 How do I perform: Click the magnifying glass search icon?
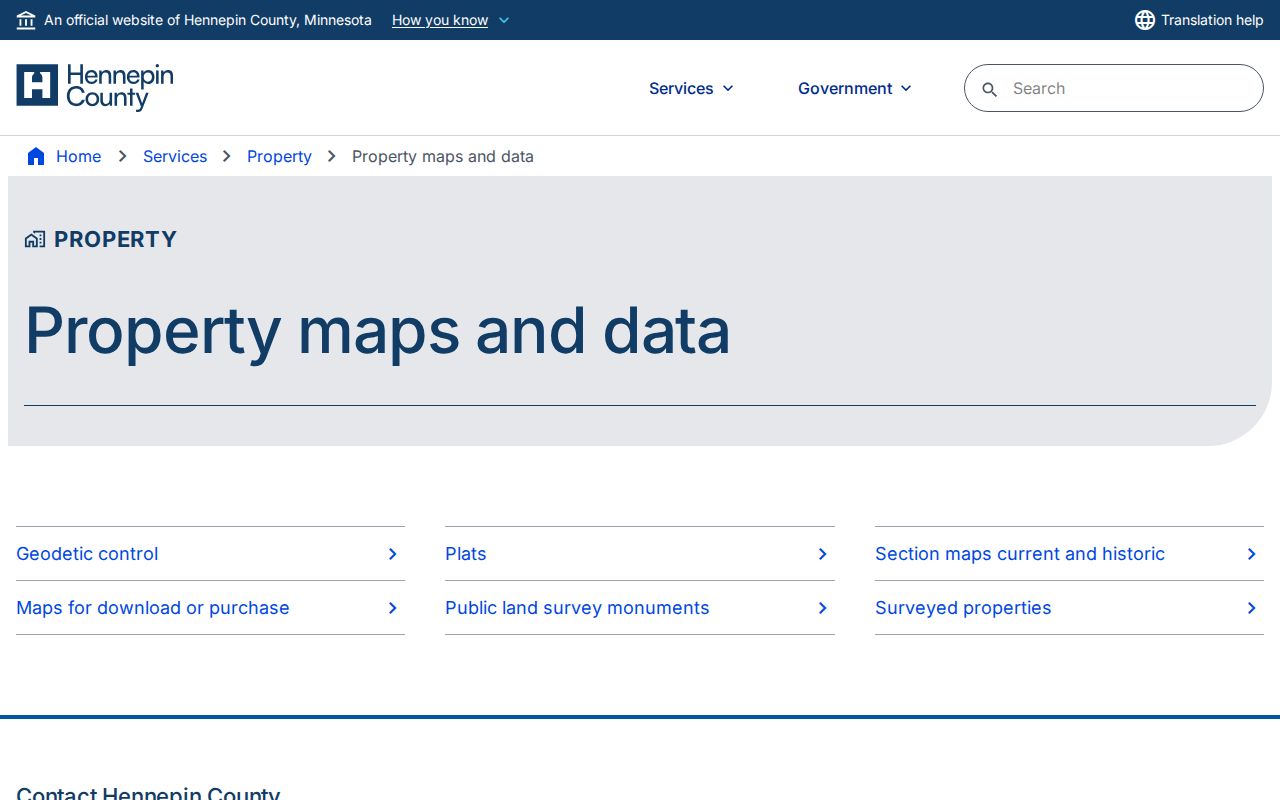(990, 89)
